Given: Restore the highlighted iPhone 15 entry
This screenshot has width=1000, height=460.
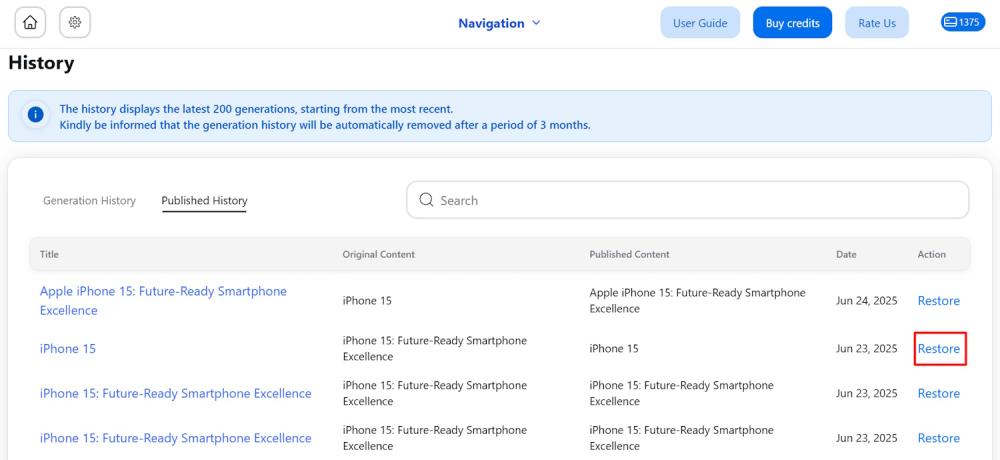Looking at the screenshot, I should click(x=939, y=348).
